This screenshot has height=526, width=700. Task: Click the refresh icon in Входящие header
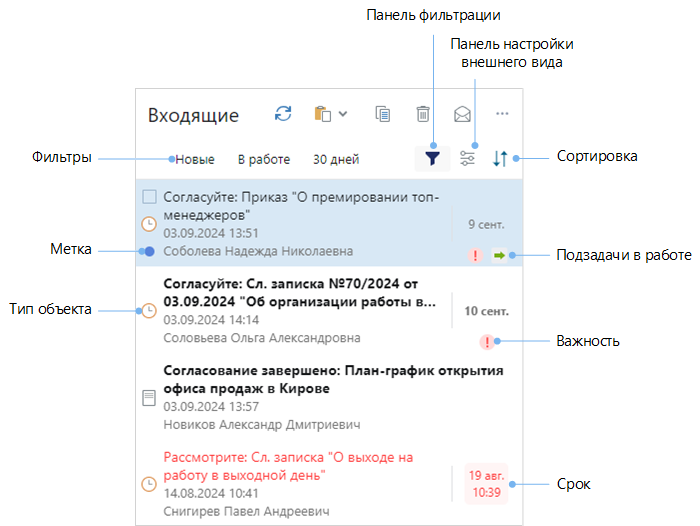[284, 114]
